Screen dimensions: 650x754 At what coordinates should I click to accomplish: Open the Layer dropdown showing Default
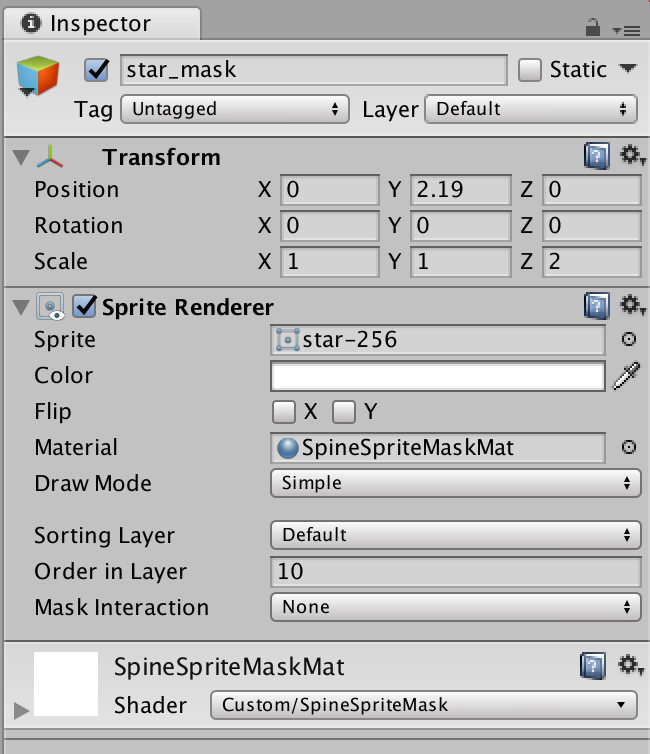[x=531, y=109]
